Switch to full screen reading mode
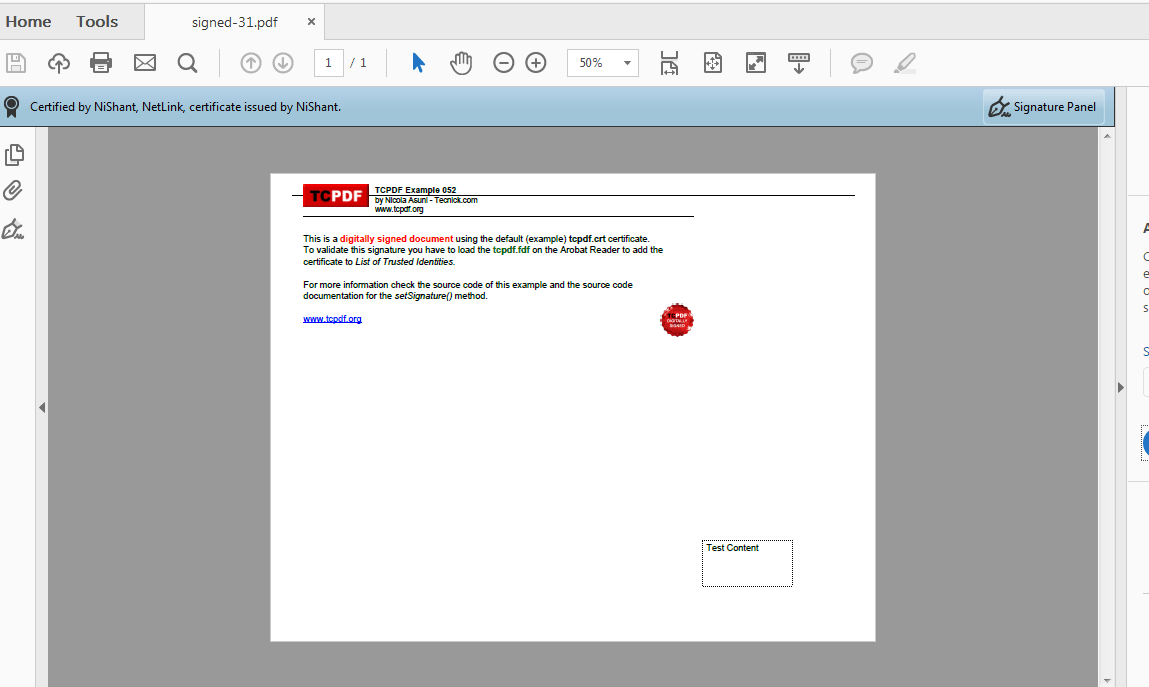The width and height of the screenshot is (1149, 687). pyautogui.click(x=755, y=62)
